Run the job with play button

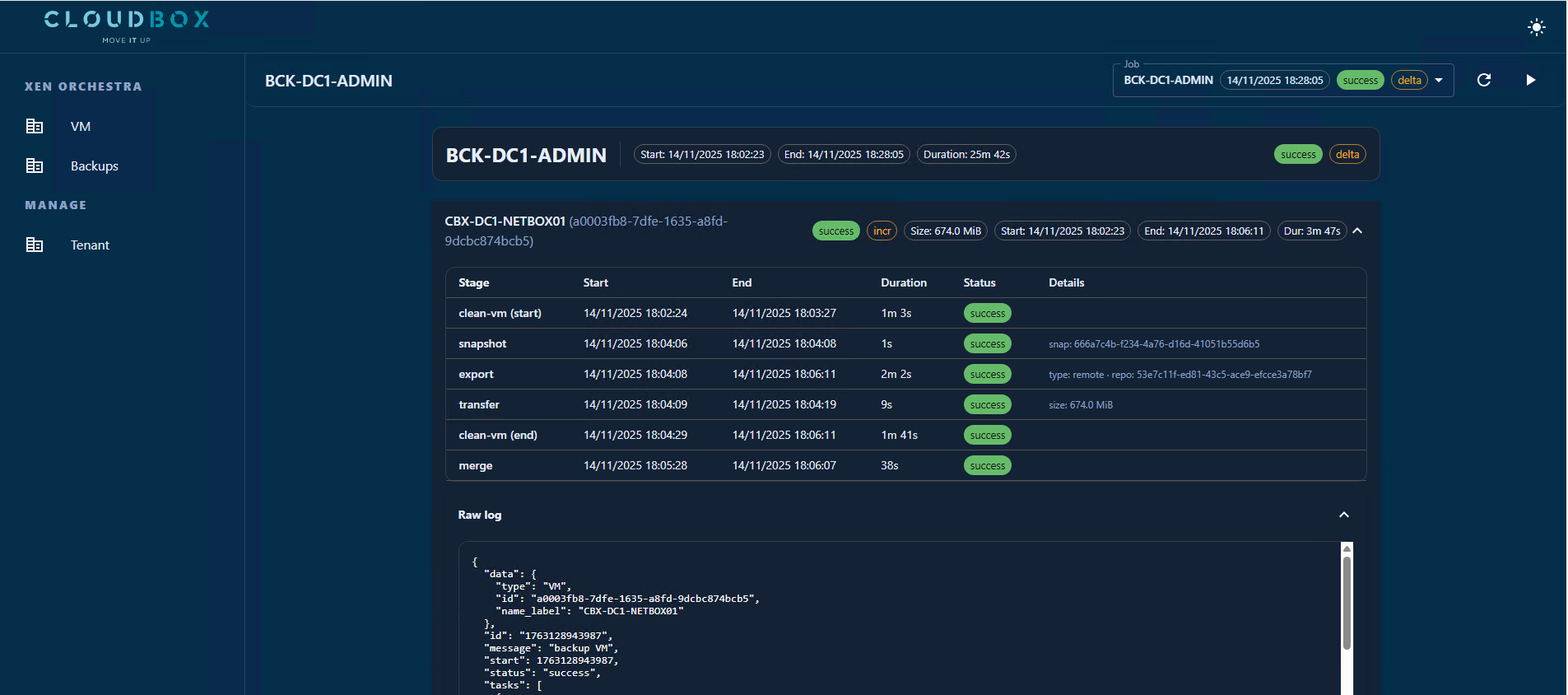(1530, 80)
